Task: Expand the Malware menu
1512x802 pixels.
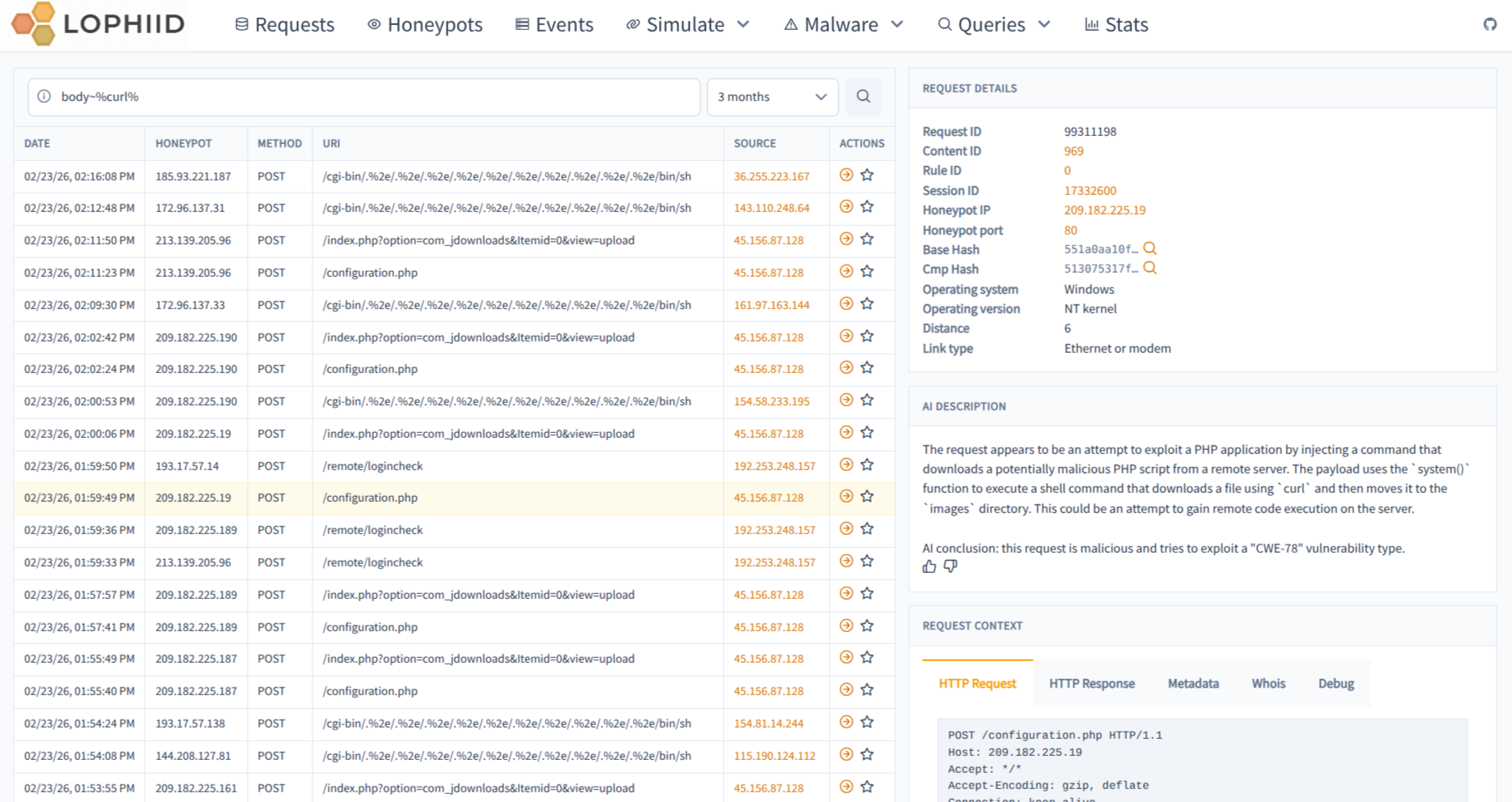Action: [x=843, y=24]
